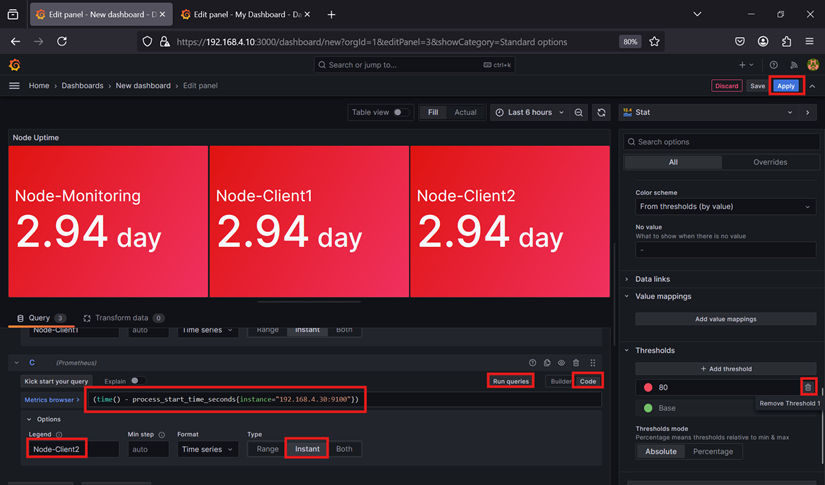Click Kick start your query
Viewport: 825px width, 485px height.
coord(56,381)
